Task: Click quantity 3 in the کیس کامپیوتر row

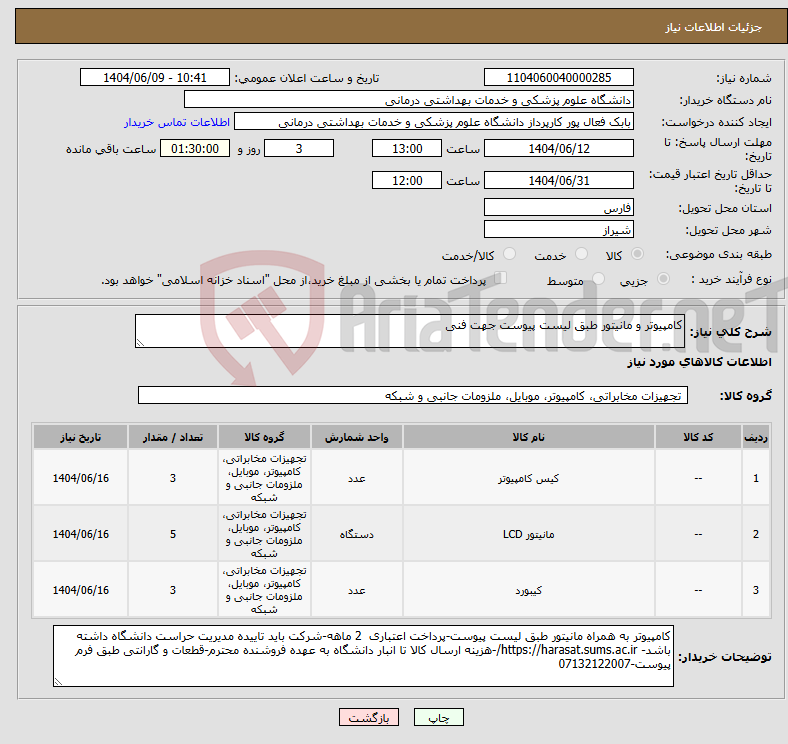Action: [x=172, y=478]
